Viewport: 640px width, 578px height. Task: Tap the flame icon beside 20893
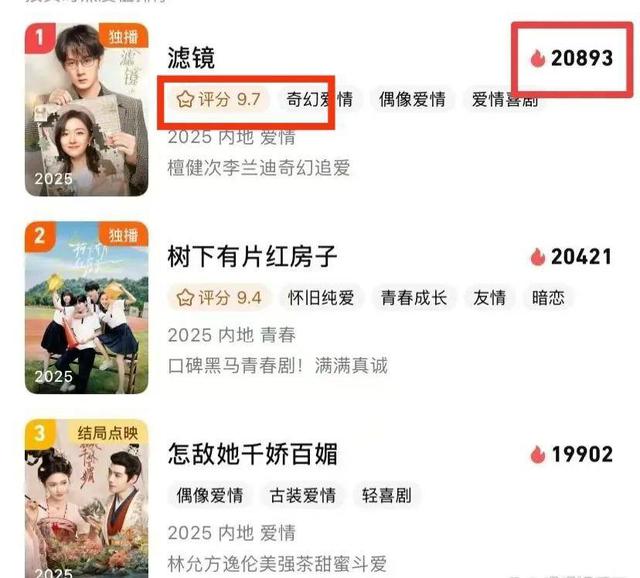pyautogui.click(x=538, y=58)
